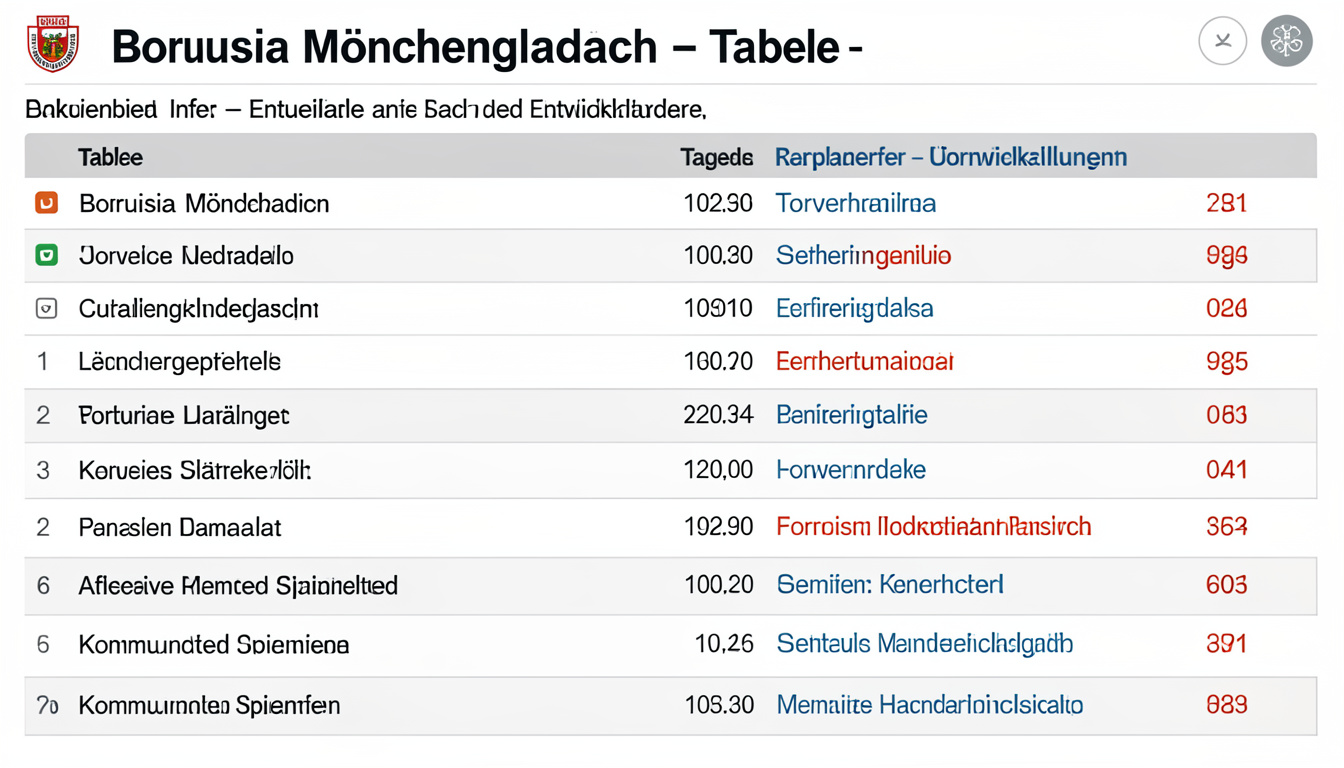Click the circular X icon at top right
1344x768 pixels.
[x=1222, y=41]
